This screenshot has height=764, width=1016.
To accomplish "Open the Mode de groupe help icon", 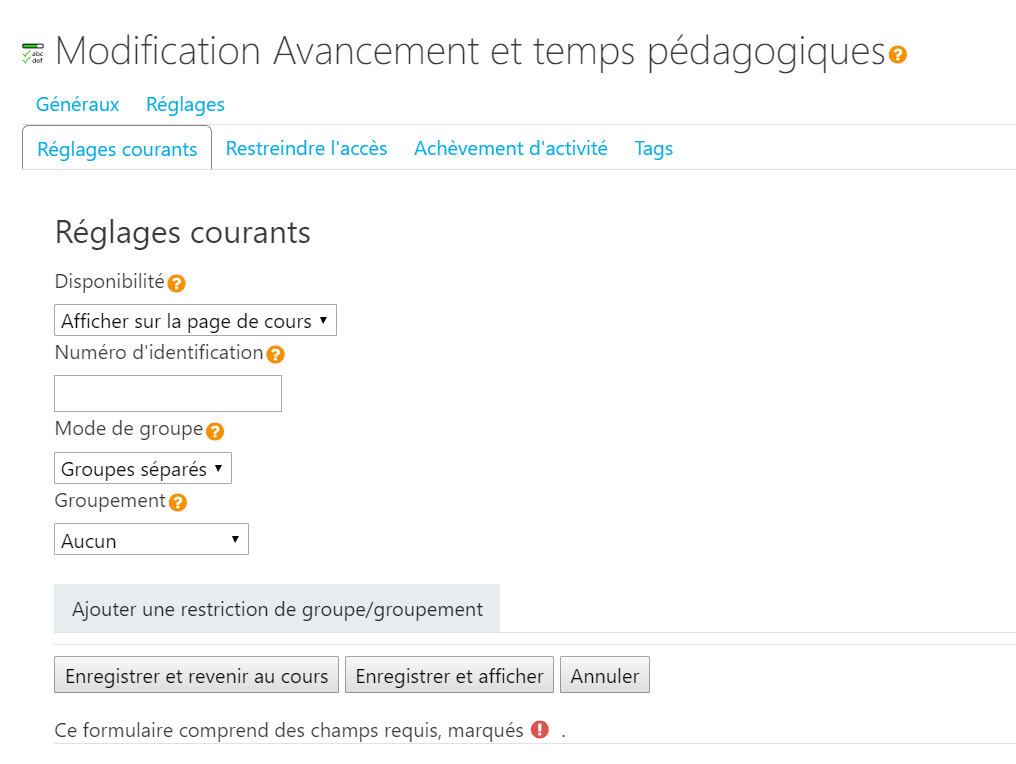I will coord(215,431).
